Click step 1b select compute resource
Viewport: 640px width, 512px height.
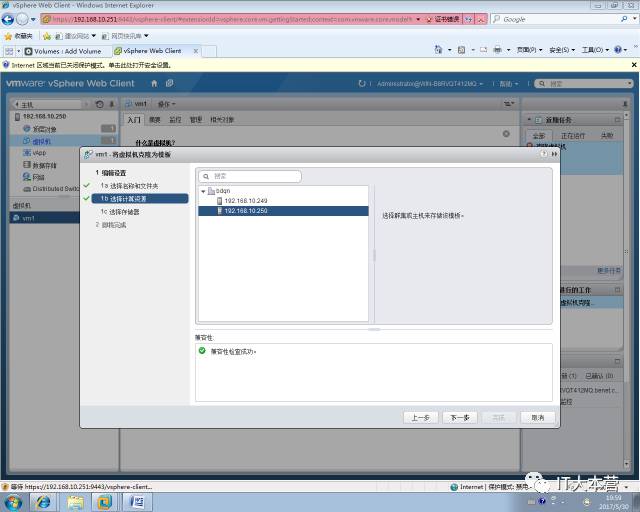(x=140, y=199)
